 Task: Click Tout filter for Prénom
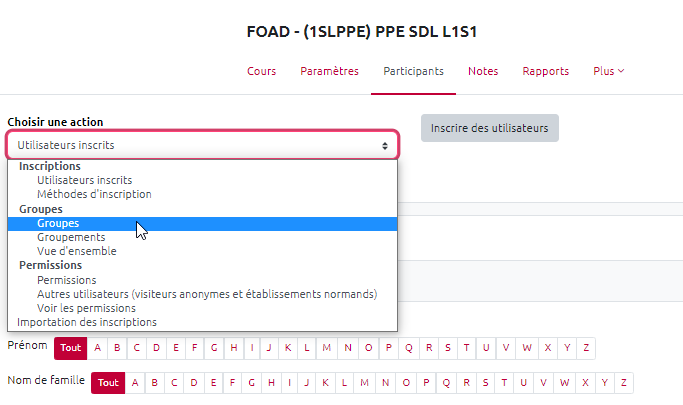click(70, 348)
